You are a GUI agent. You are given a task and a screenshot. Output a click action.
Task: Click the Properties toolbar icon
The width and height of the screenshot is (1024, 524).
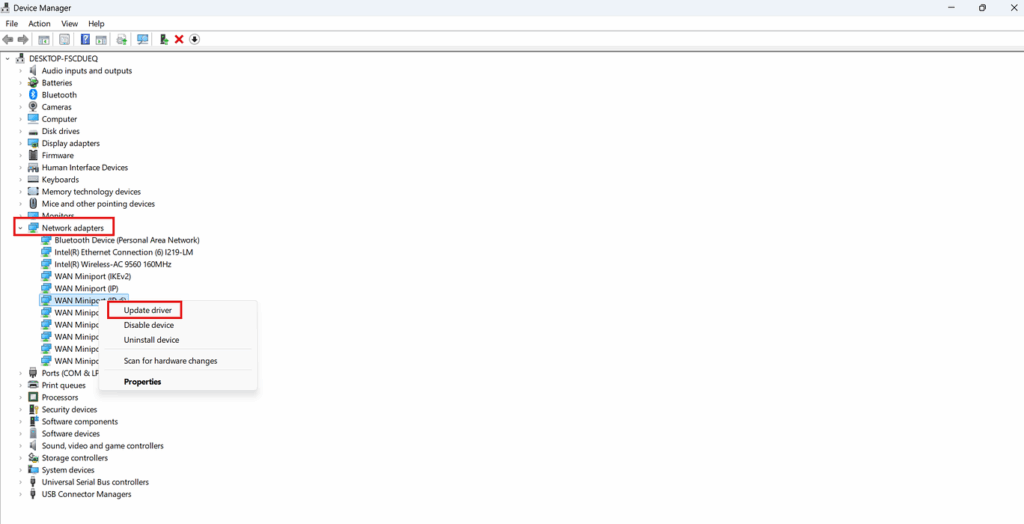[x=65, y=39]
